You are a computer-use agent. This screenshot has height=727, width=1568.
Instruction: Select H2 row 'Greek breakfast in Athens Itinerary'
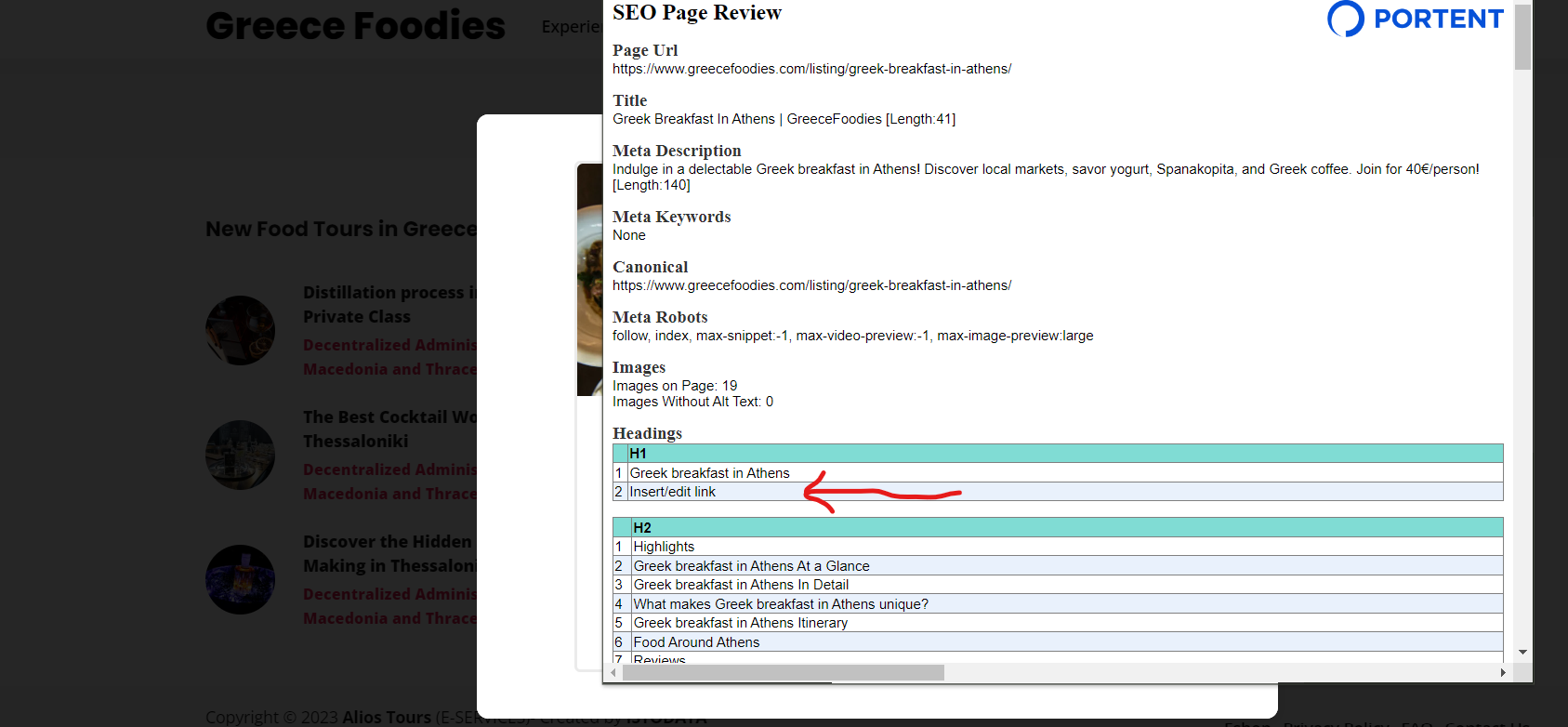pyautogui.click(x=1058, y=623)
